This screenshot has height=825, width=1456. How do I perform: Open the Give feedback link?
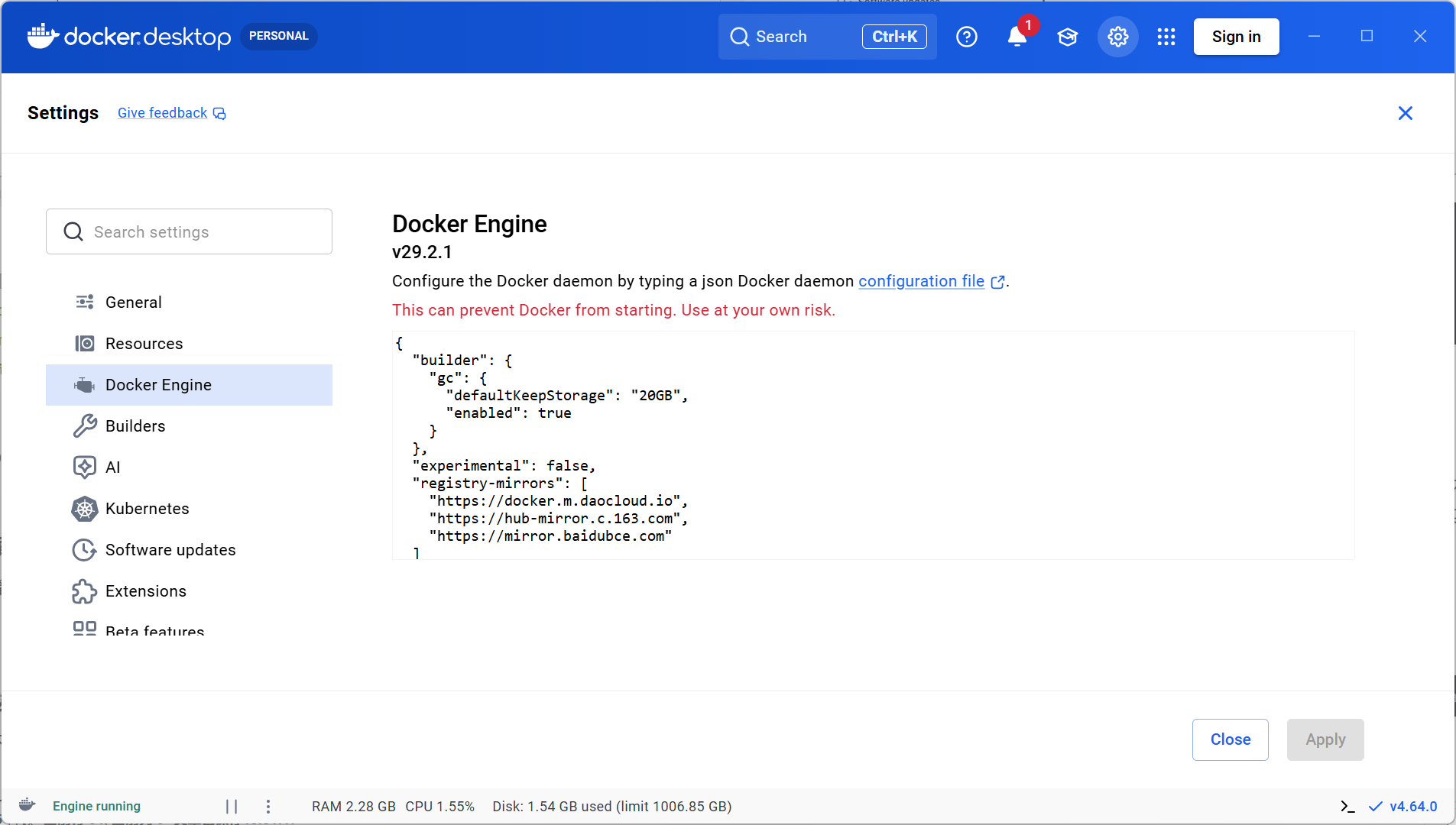point(162,113)
